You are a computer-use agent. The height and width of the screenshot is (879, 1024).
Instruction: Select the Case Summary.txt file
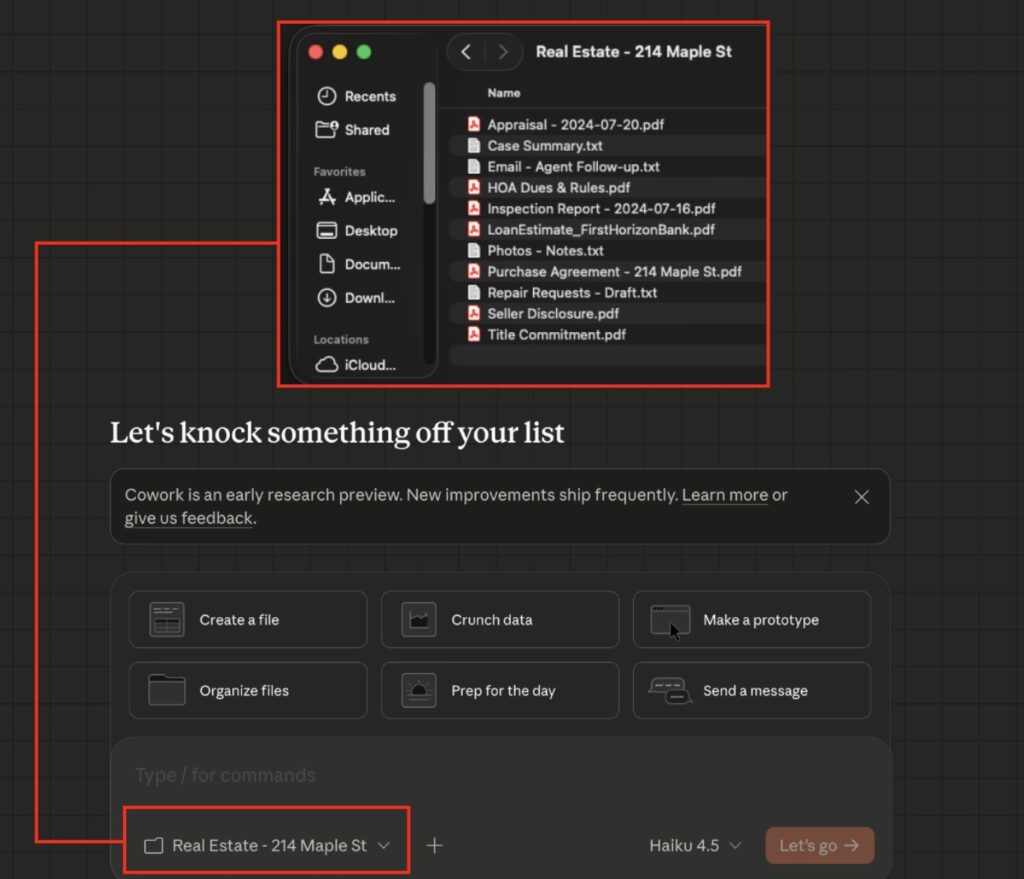tap(544, 146)
